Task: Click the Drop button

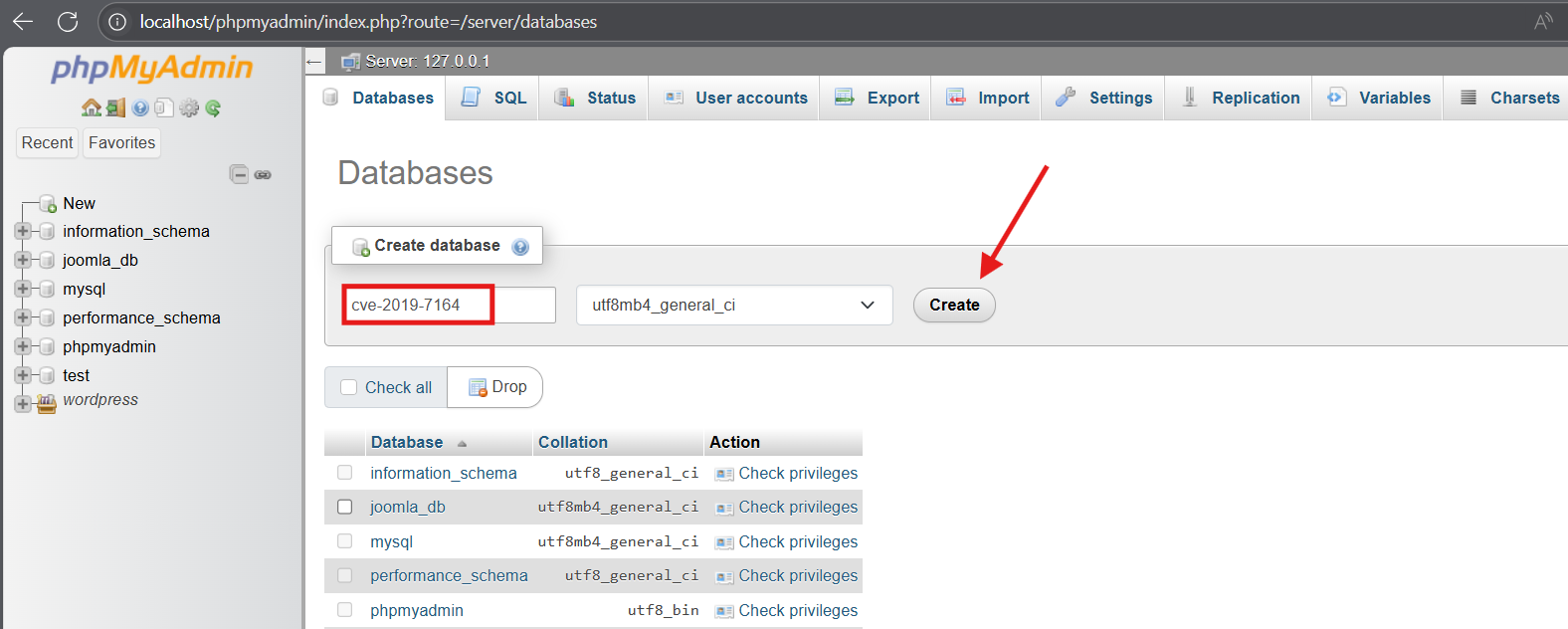Action: point(495,387)
